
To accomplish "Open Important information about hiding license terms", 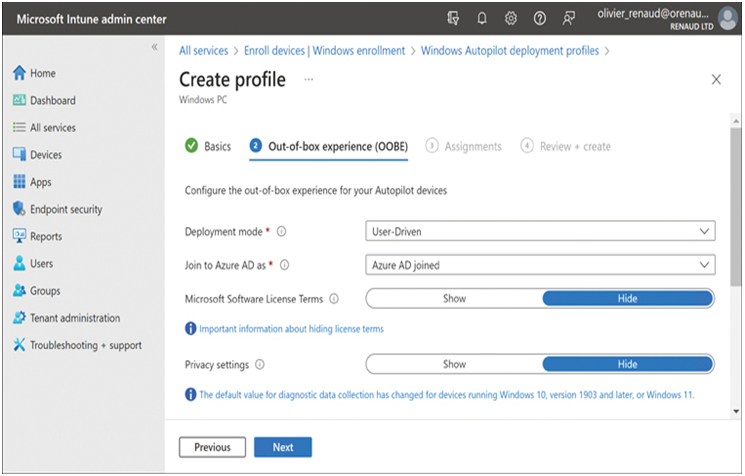I will (x=291, y=329).
